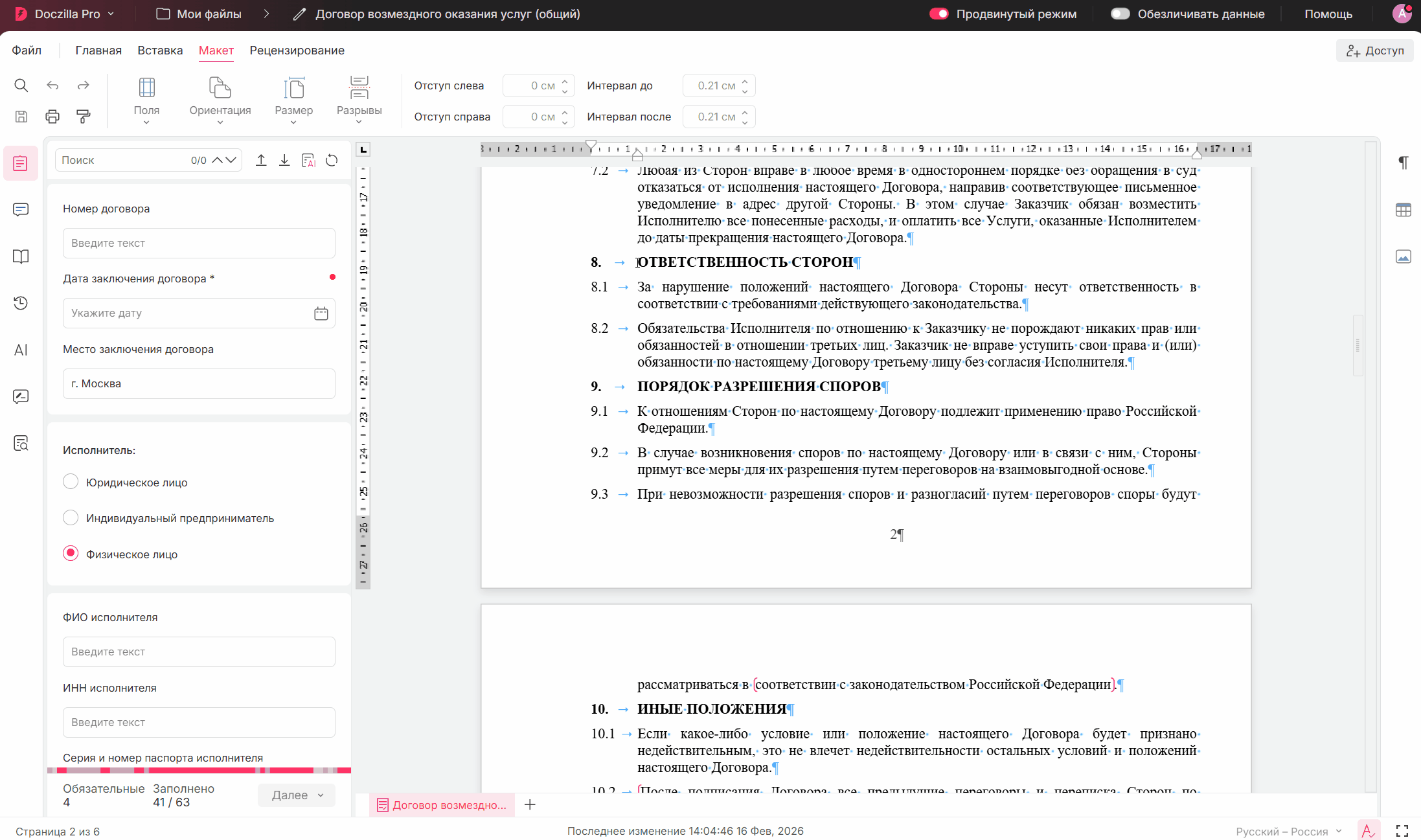
Task: Open table settings icon on right sidebar
Action: point(1403,210)
